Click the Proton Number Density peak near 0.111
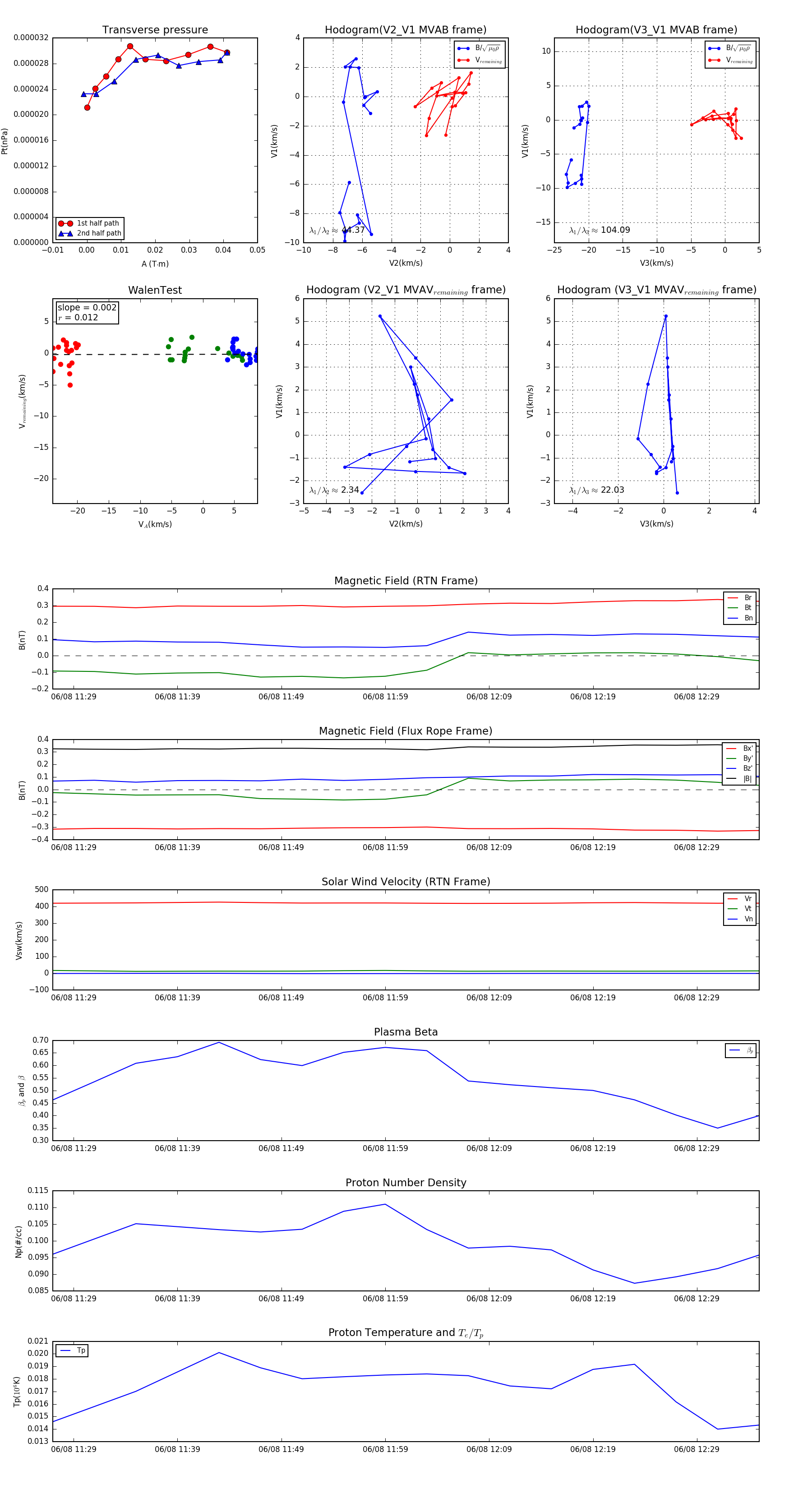The image size is (812, 1489). click(x=385, y=1204)
